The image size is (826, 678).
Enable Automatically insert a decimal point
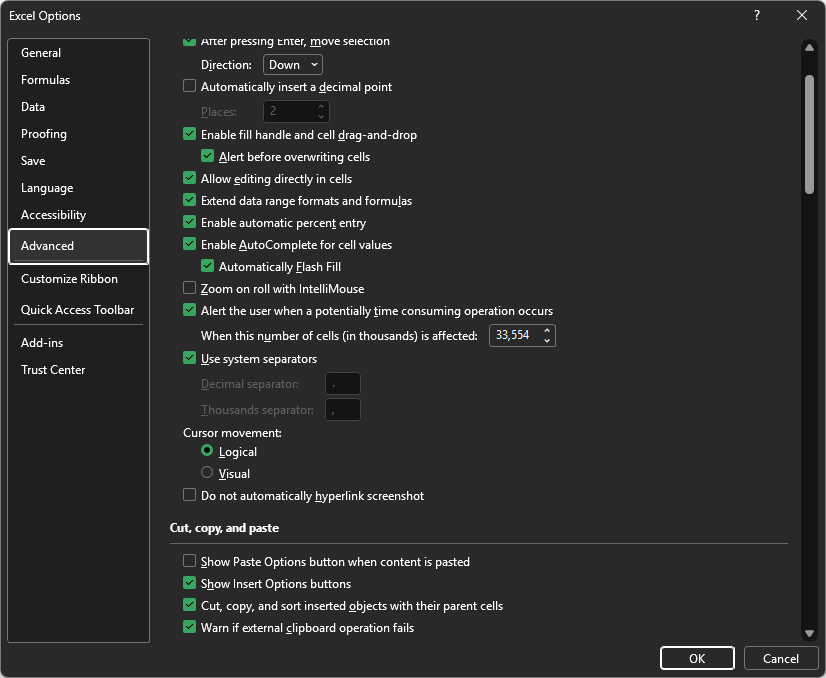pyautogui.click(x=189, y=86)
